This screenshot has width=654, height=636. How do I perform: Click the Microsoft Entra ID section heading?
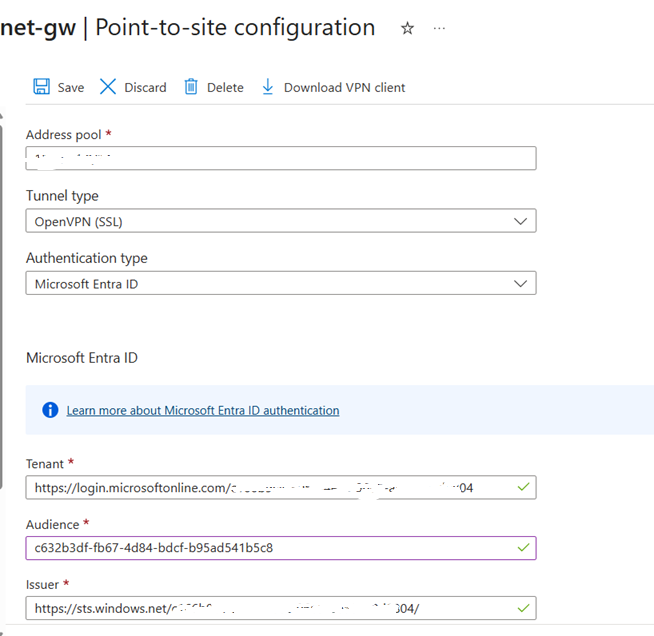pos(82,358)
